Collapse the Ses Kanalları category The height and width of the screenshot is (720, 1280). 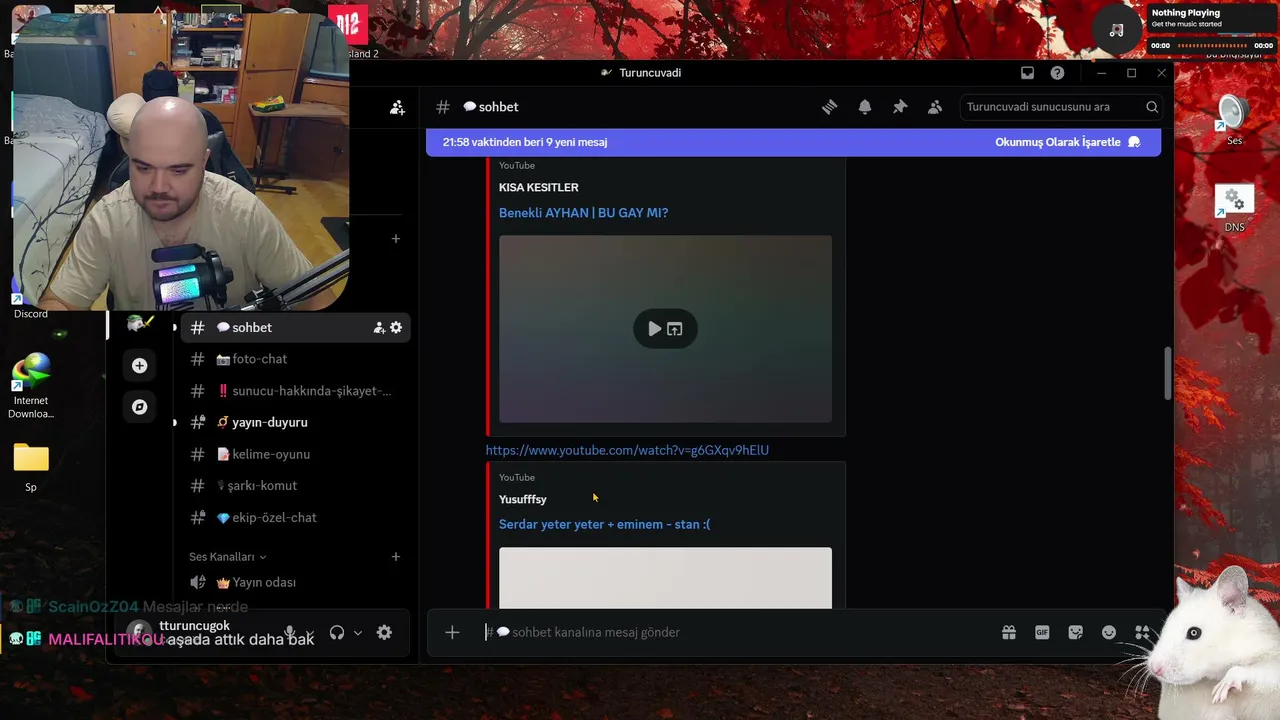pyautogui.click(x=228, y=557)
